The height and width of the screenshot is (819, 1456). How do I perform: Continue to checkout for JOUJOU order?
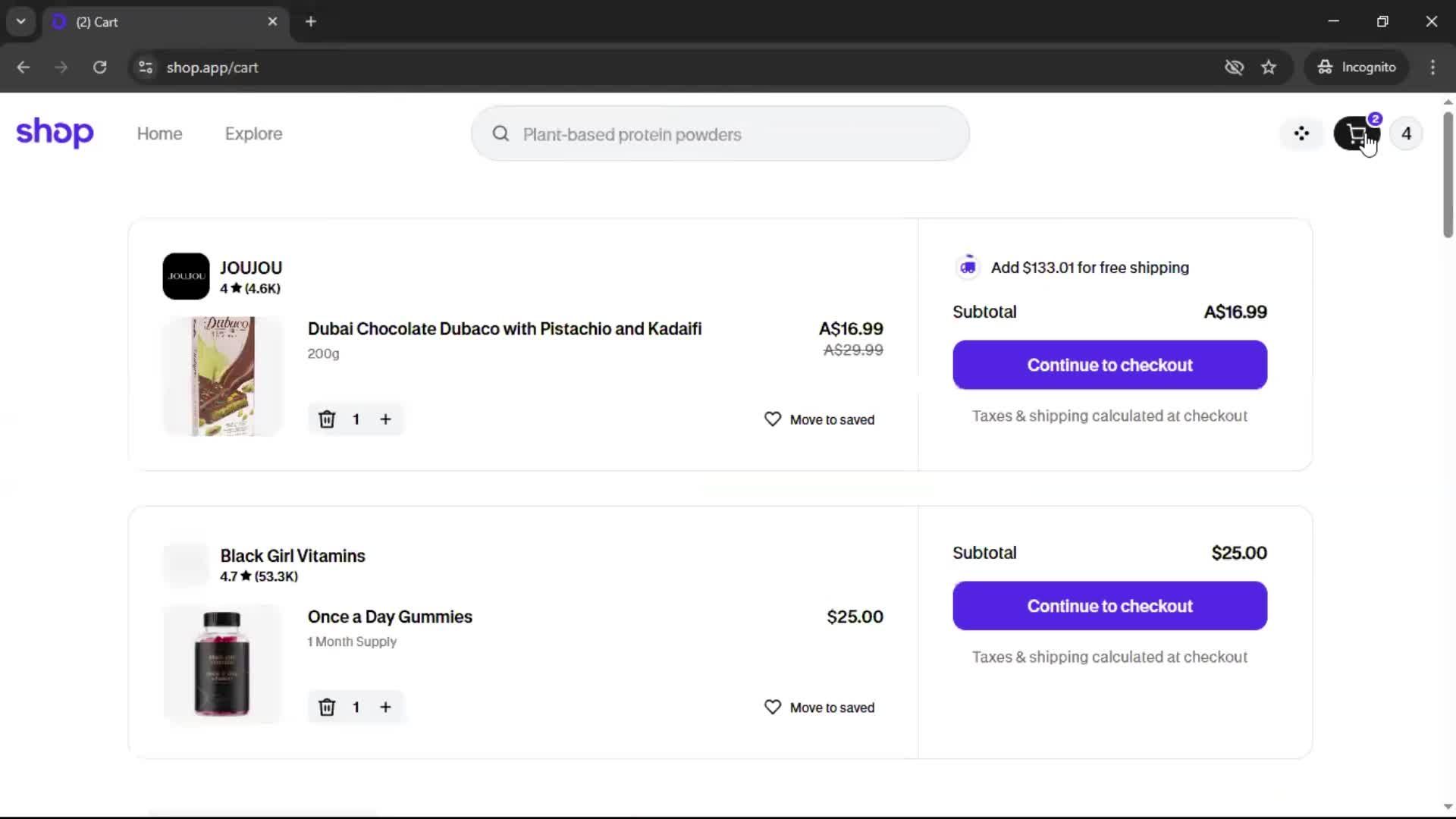[x=1109, y=365]
